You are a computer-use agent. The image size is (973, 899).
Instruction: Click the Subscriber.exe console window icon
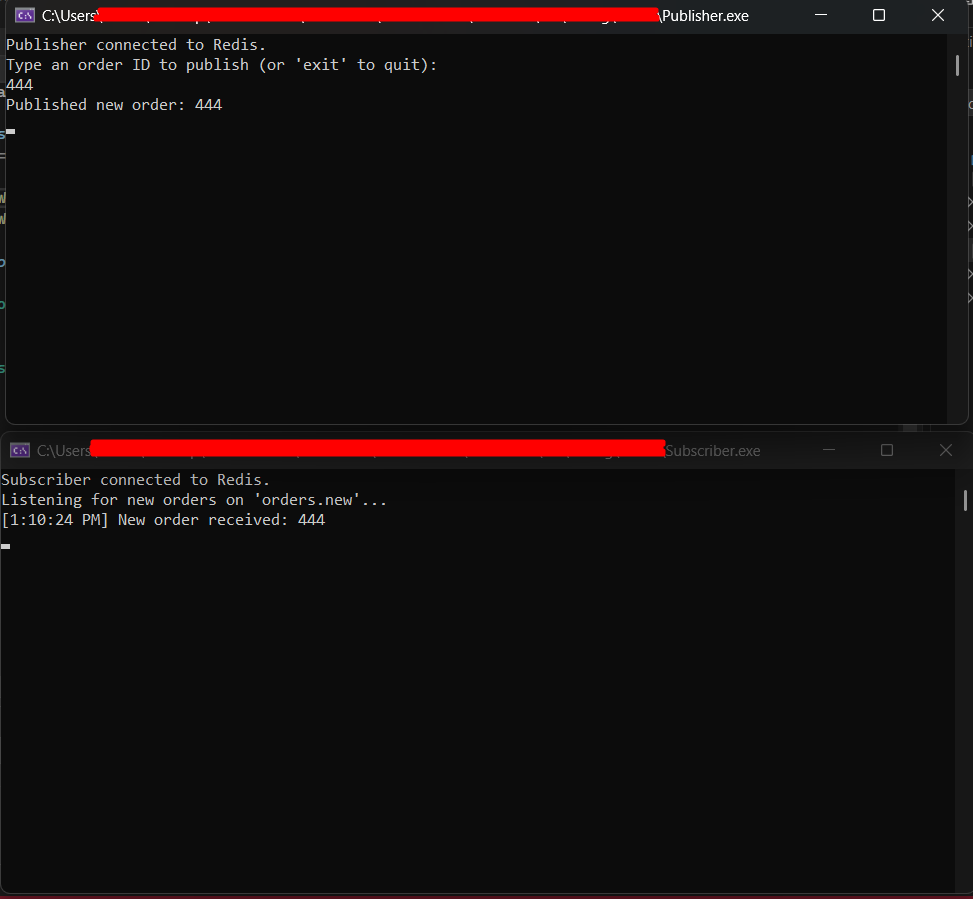(x=20, y=450)
